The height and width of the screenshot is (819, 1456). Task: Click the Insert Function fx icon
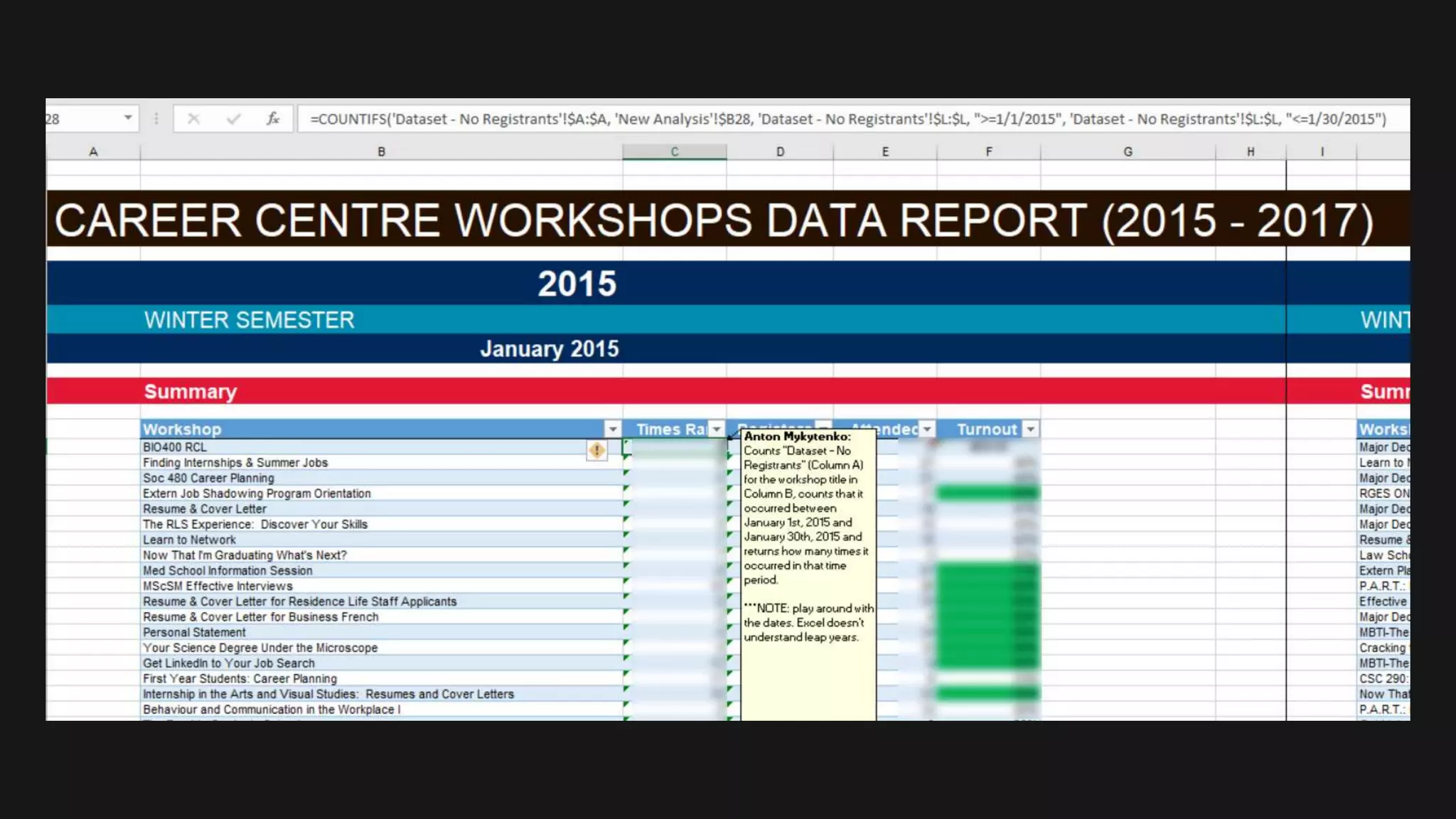pyautogui.click(x=273, y=119)
